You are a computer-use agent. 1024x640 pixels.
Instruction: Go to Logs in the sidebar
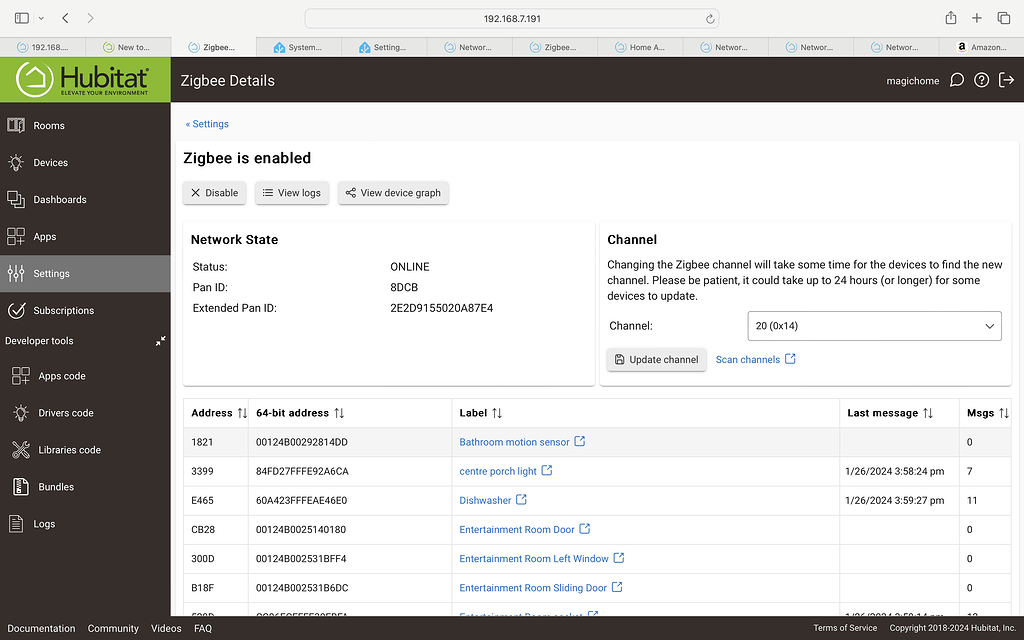pos(44,524)
